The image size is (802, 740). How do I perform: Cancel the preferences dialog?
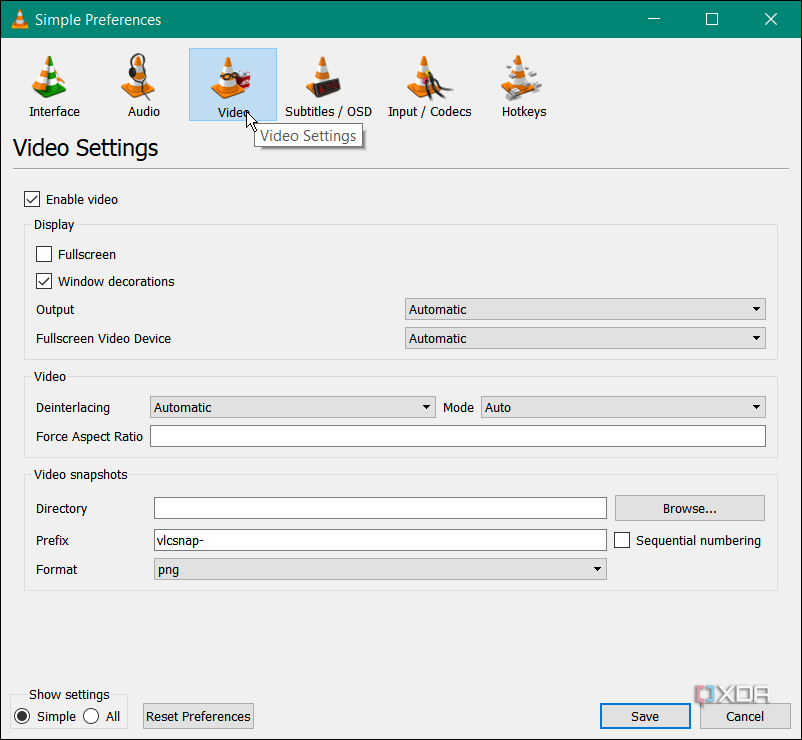(745, 716)
